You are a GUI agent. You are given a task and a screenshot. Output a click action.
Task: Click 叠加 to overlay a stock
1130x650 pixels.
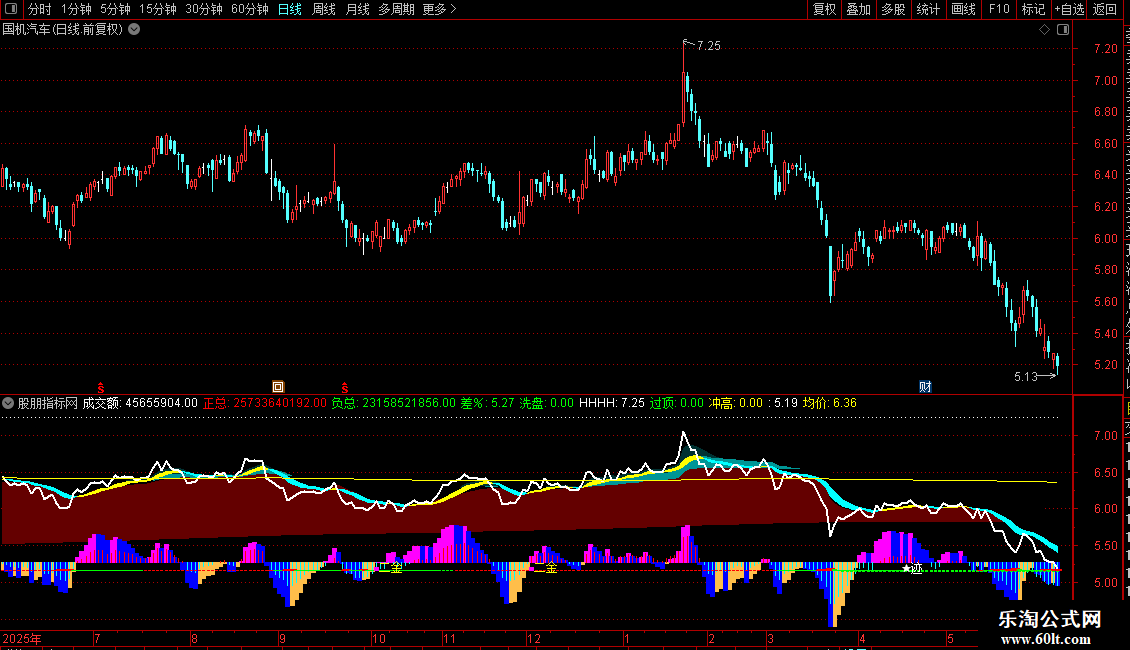[x=859, y=9]
